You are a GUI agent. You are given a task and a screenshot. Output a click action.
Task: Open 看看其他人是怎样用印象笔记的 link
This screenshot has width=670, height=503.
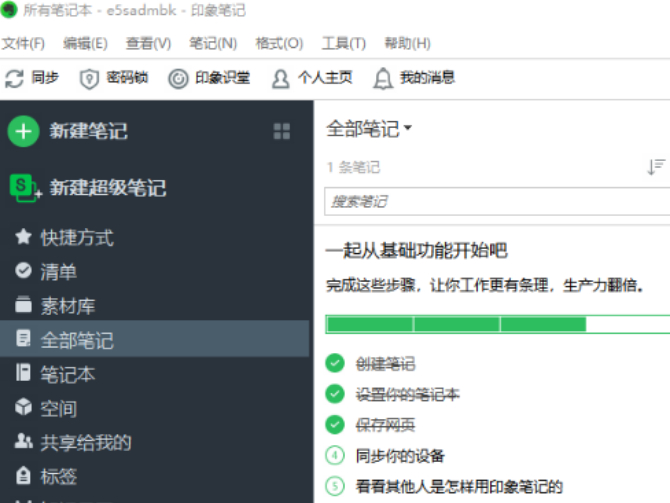pos(459,487)
